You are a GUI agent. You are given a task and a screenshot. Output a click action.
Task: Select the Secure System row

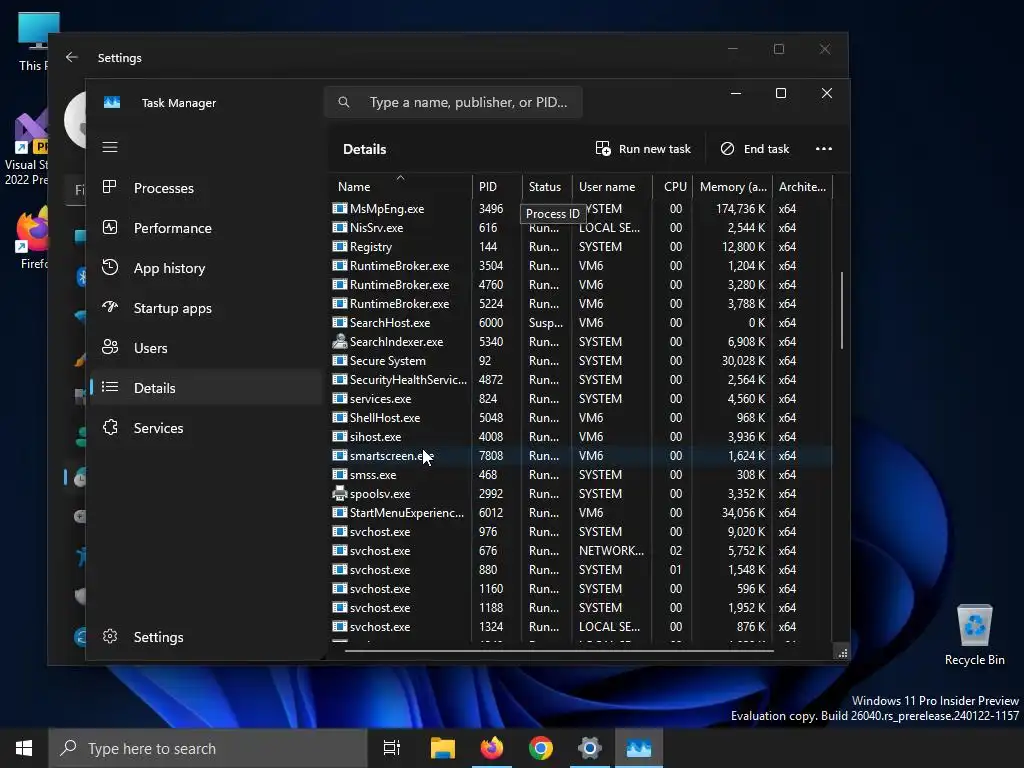(x=581, y=360)
